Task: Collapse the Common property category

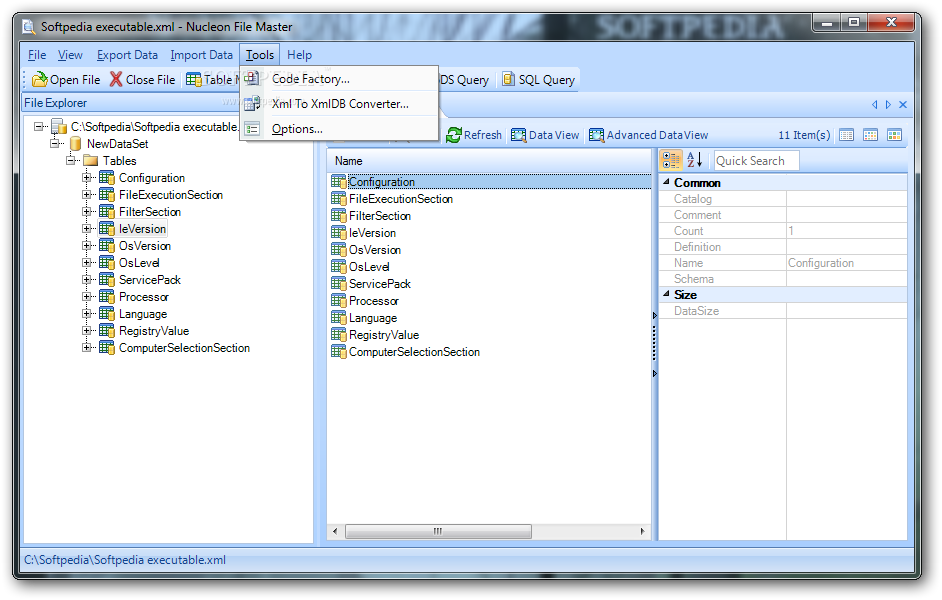Action: pos(666,181)
